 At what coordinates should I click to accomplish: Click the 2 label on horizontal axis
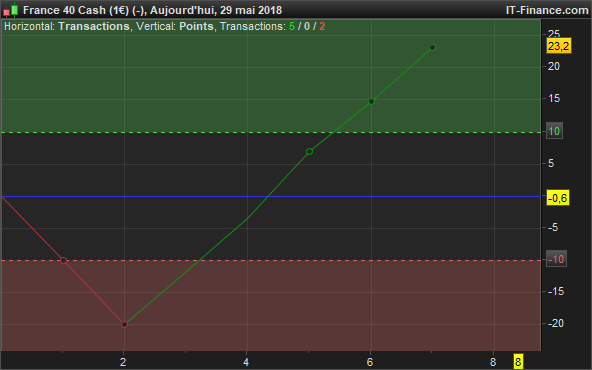(123, 362)
